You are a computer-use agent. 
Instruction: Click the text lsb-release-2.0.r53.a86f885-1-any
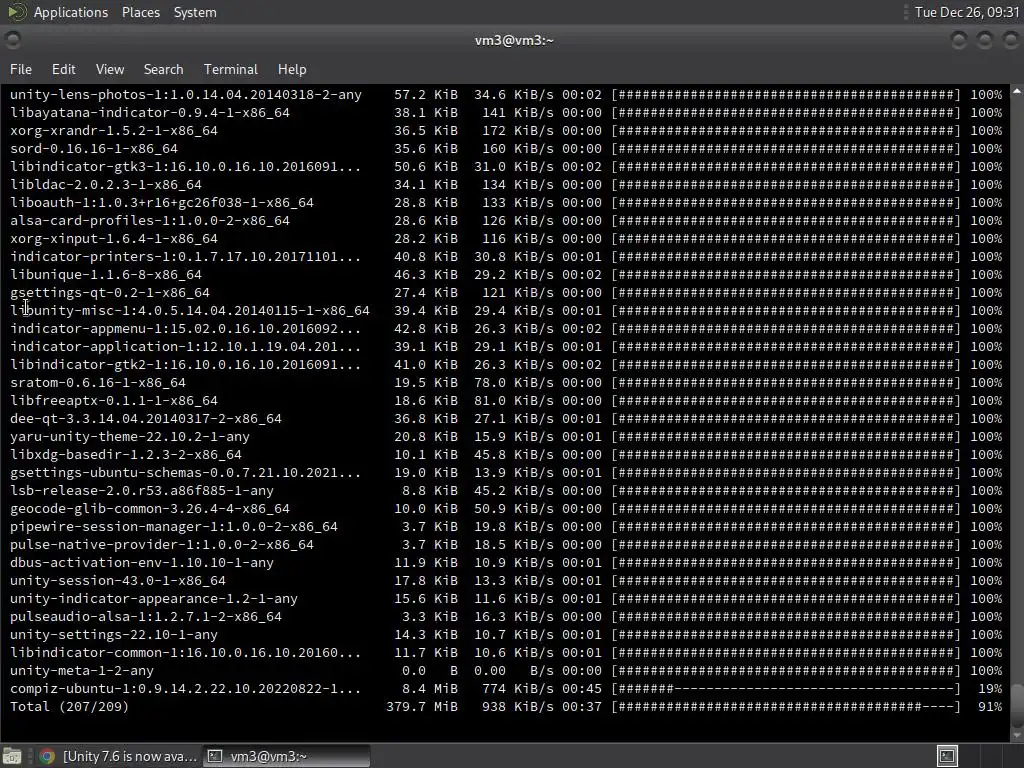[x=142, y=490]
